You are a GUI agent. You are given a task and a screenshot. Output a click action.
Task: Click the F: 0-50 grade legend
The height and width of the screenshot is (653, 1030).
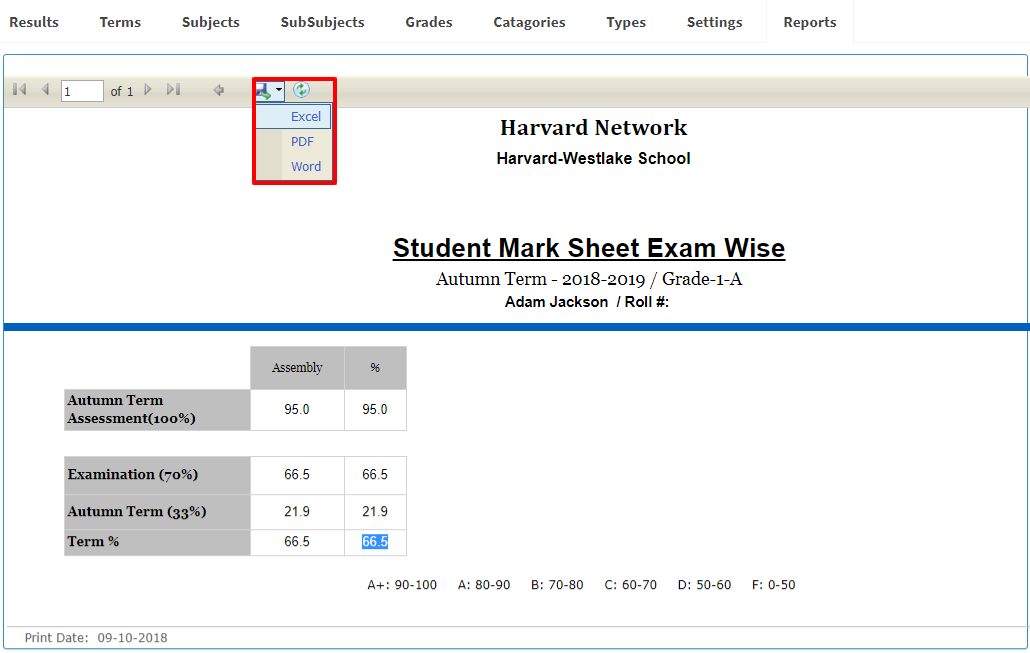coord(773,585)
